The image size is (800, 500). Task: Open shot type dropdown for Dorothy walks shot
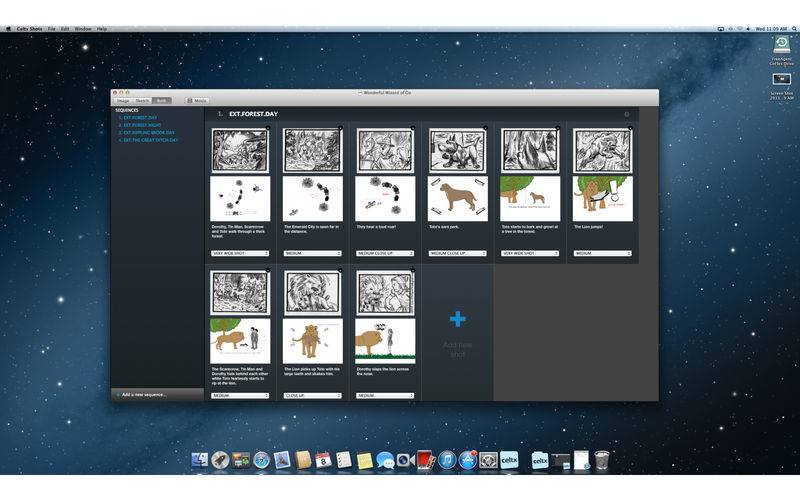point(240,254)
